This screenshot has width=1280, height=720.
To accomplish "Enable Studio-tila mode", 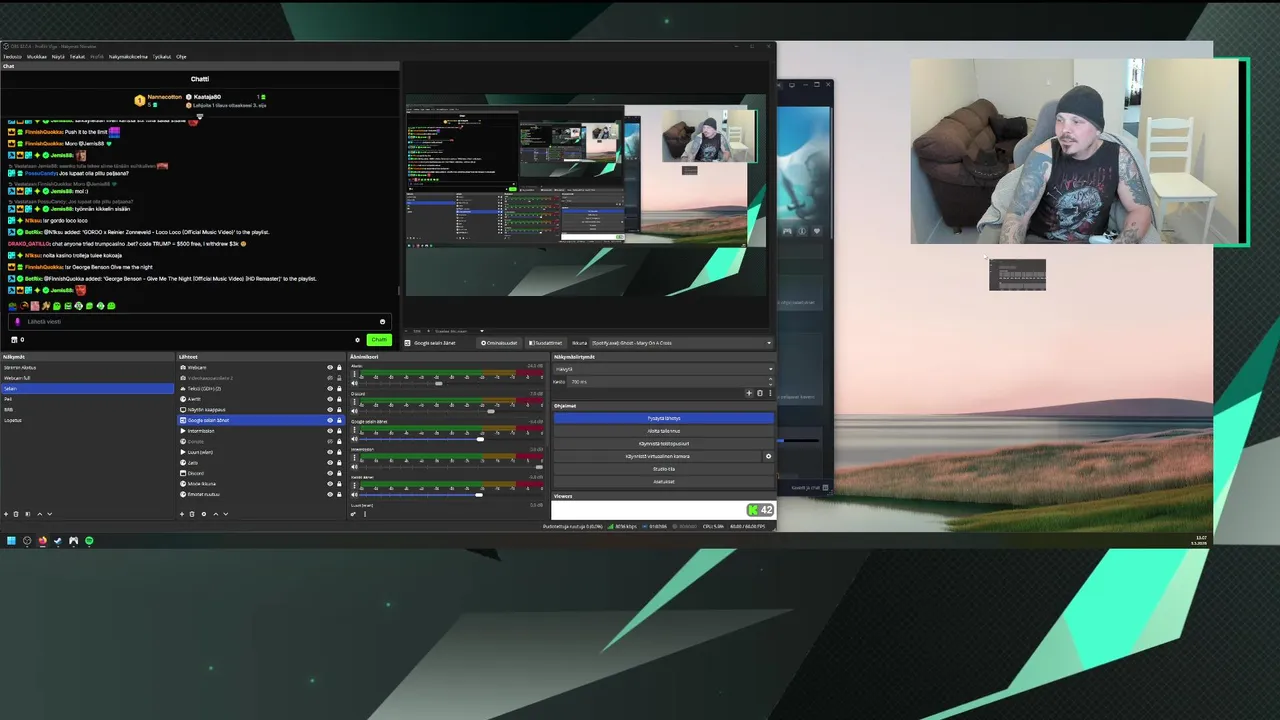I will 664,469.
